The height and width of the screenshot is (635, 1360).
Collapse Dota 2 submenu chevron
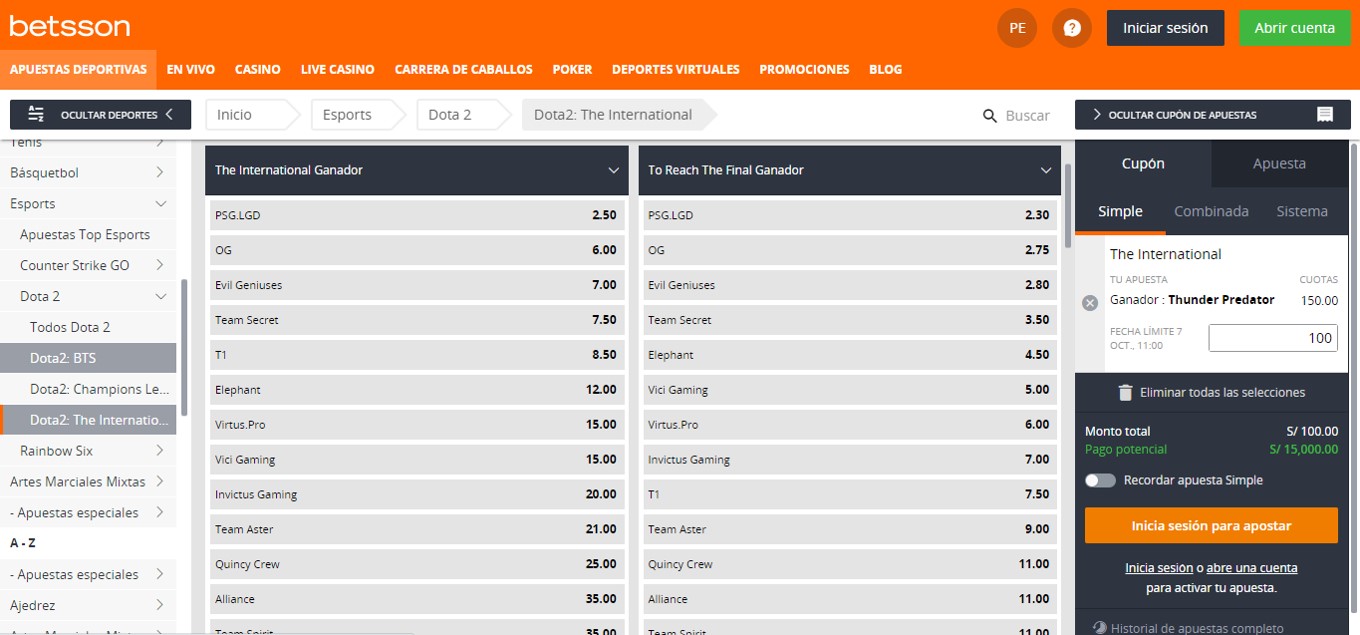pos(160,296)
